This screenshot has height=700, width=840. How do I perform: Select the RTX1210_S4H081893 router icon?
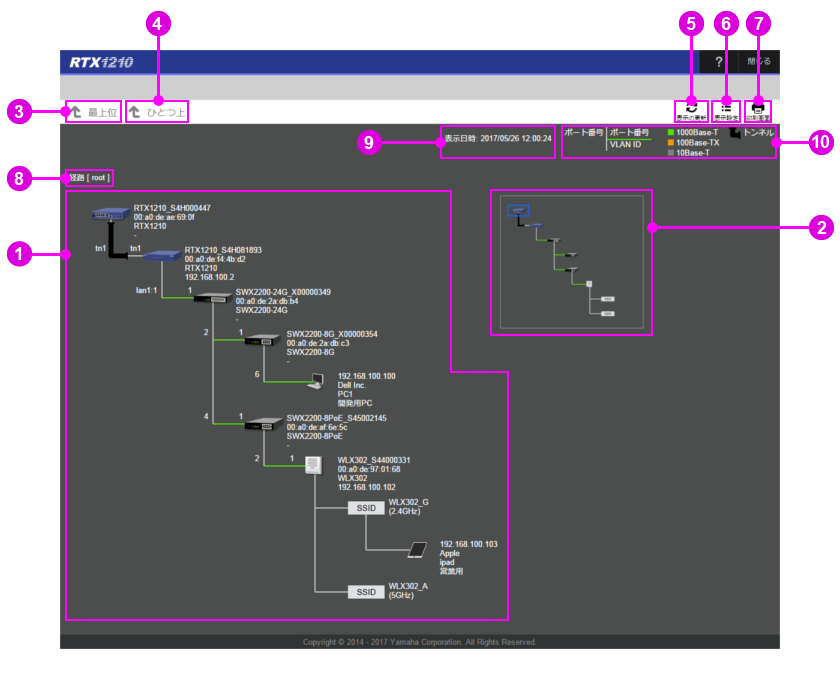(159, 256)
